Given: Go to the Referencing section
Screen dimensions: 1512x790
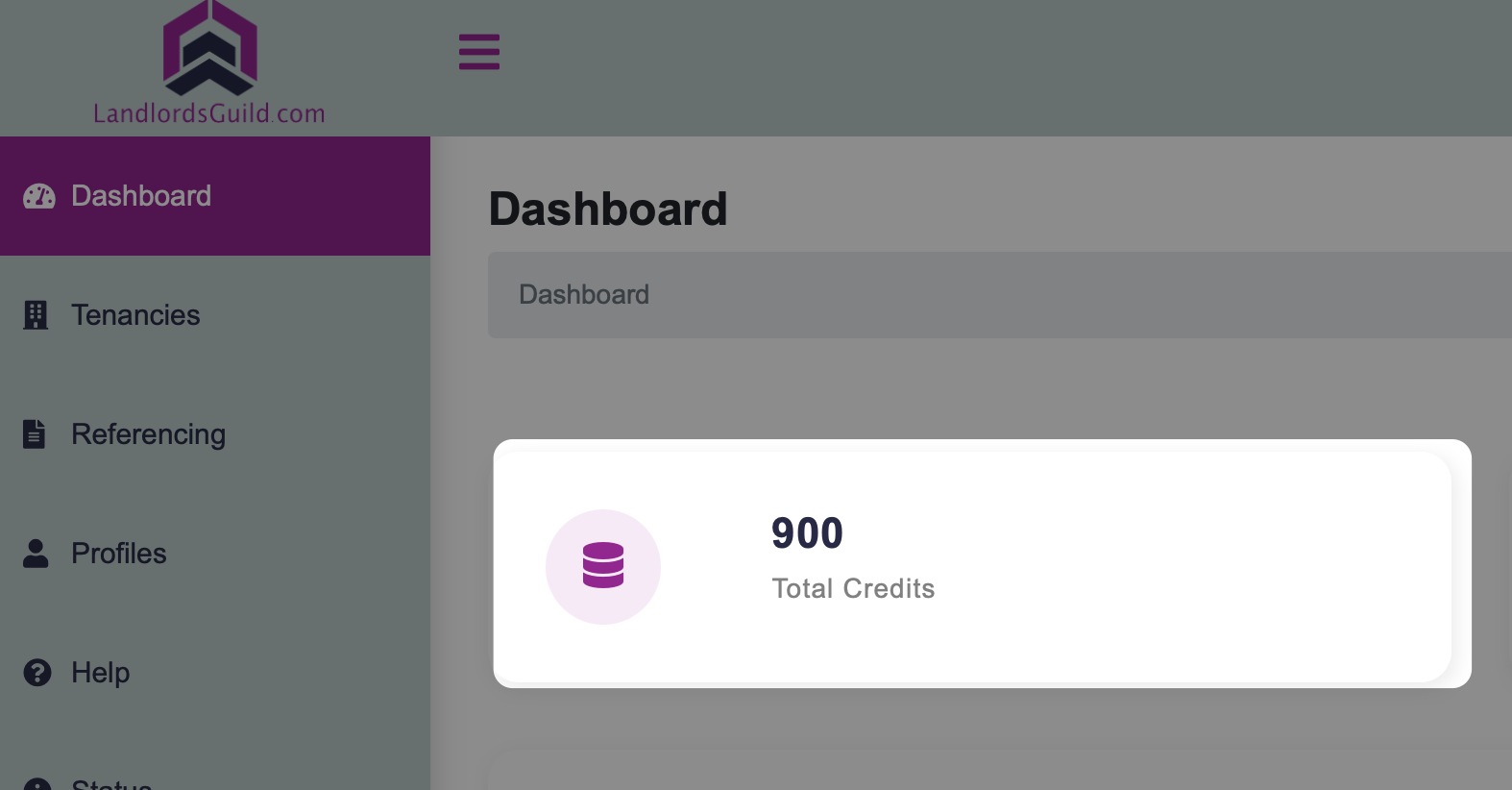Looking at the screenshot, I should (215, 434).
